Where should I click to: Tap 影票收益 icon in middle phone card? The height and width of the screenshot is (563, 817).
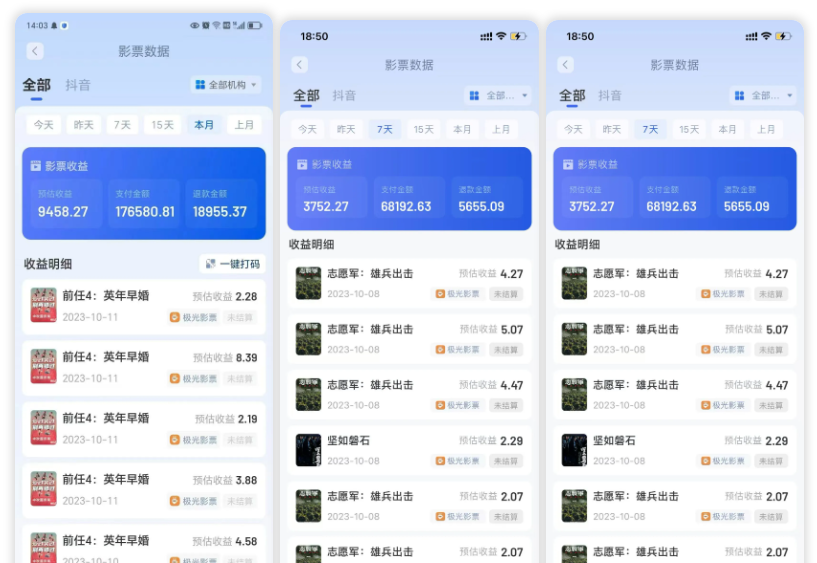point(302,165)
